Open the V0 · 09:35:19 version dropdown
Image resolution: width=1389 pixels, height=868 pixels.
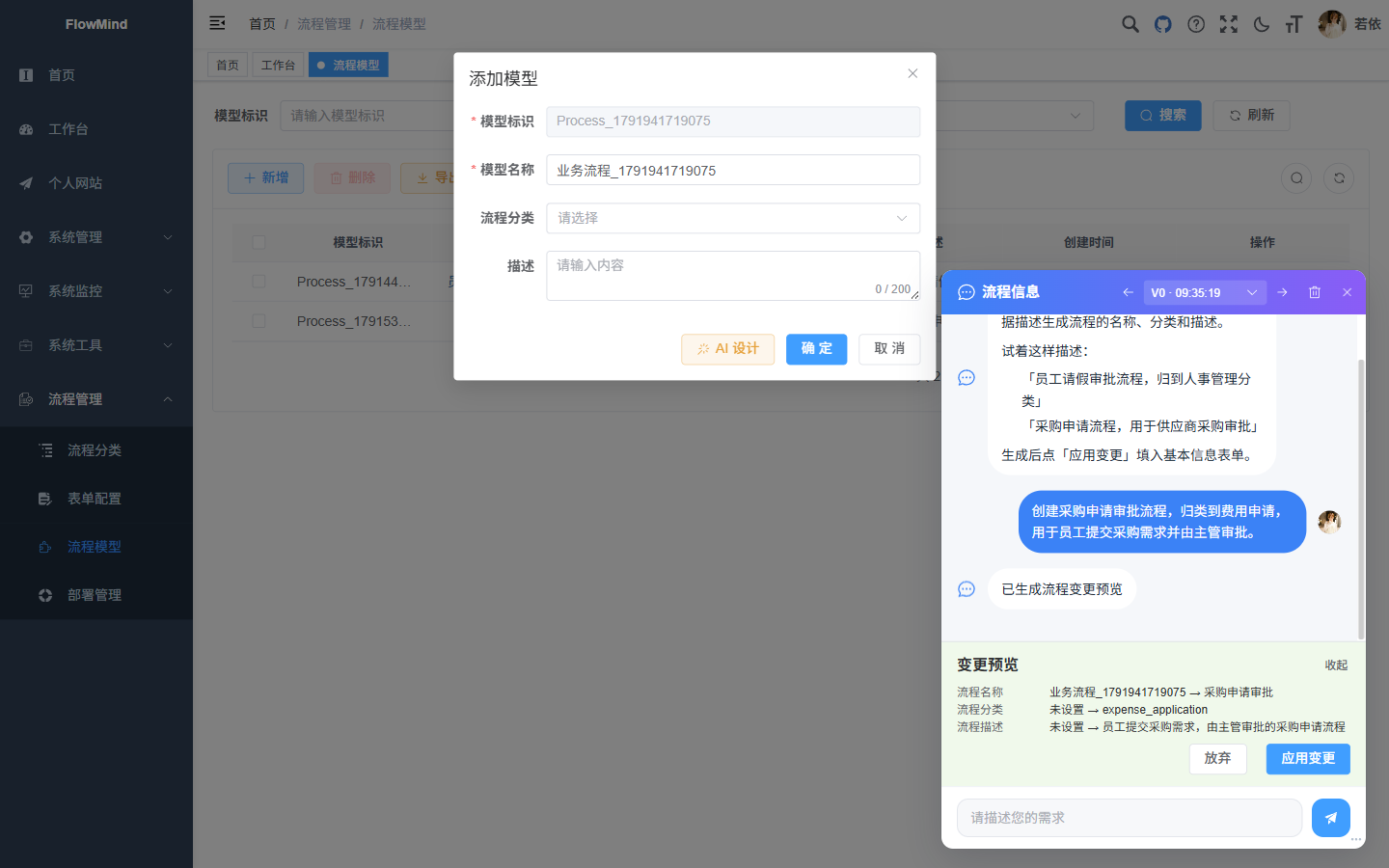pyautogui.click(x=1204, y=292)
